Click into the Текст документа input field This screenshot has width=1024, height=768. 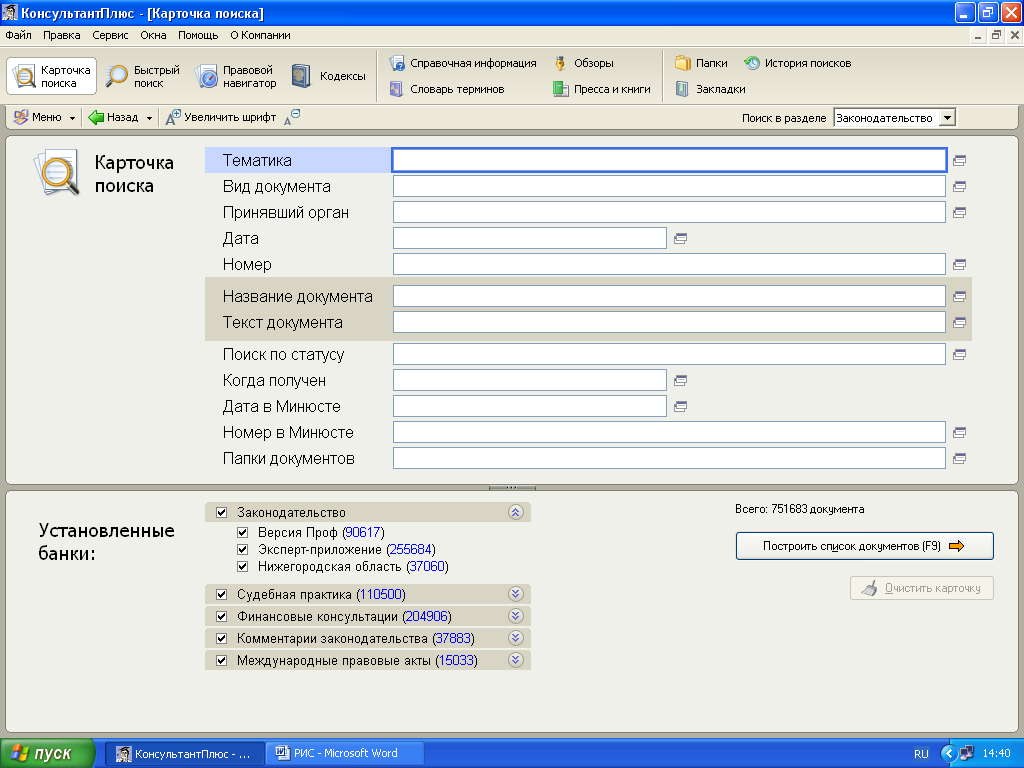(669, 323)
